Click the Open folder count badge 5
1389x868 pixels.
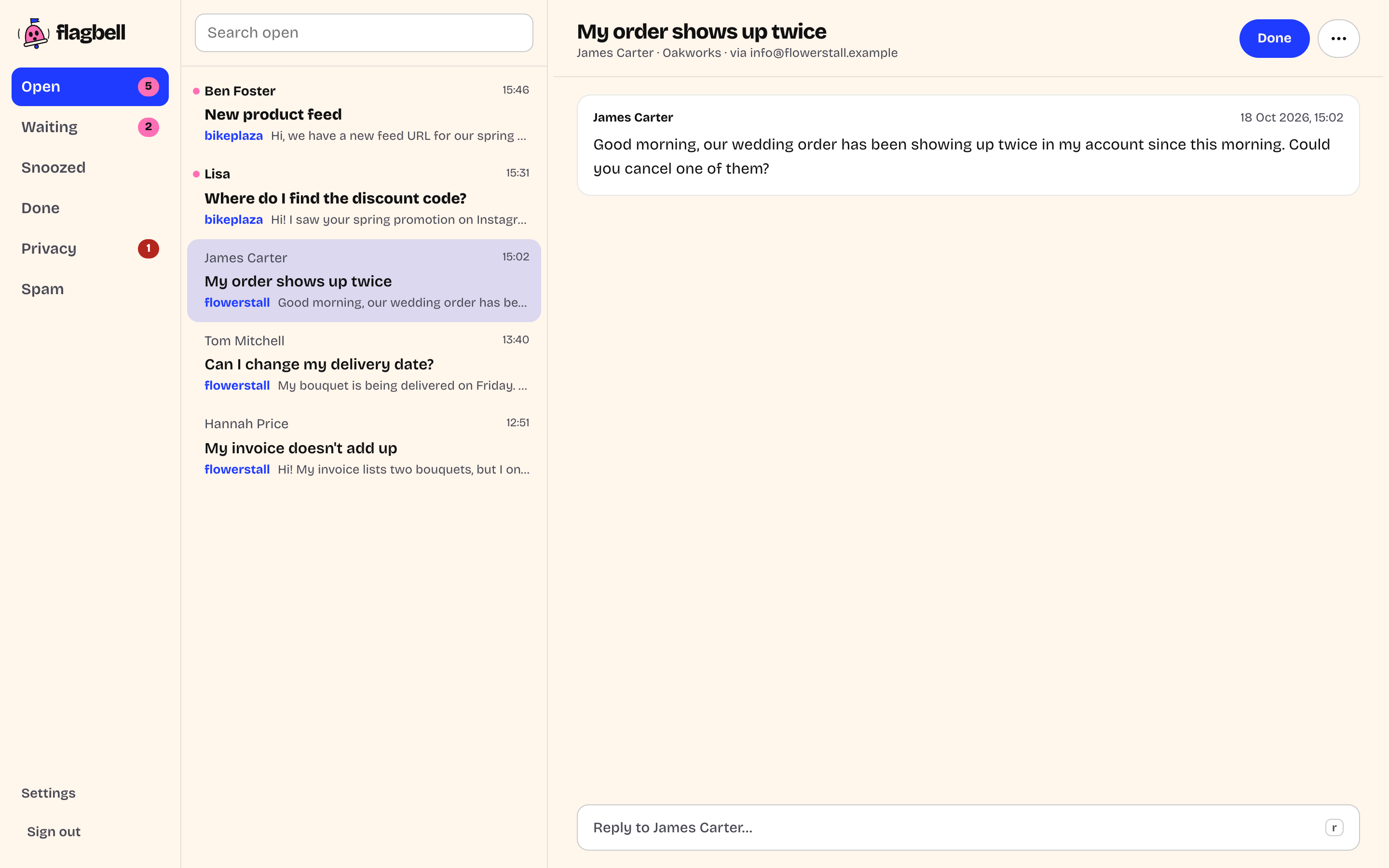pyautogui.click(x=148, y=87)
